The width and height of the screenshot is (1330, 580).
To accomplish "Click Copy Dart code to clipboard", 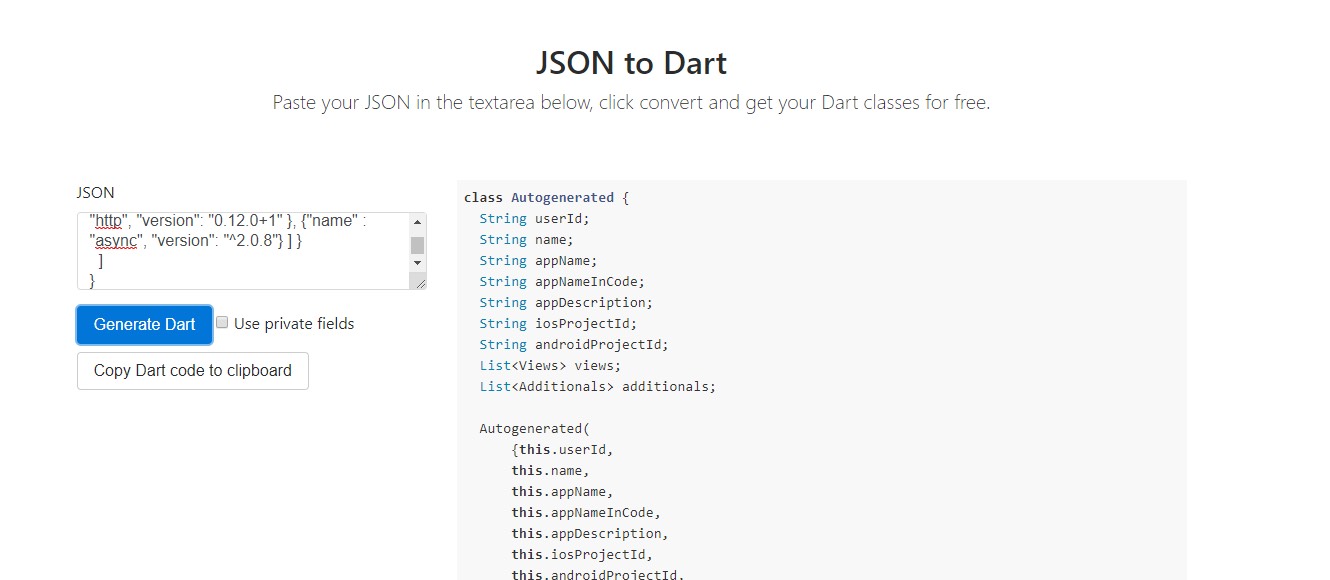I will point(192,371).
